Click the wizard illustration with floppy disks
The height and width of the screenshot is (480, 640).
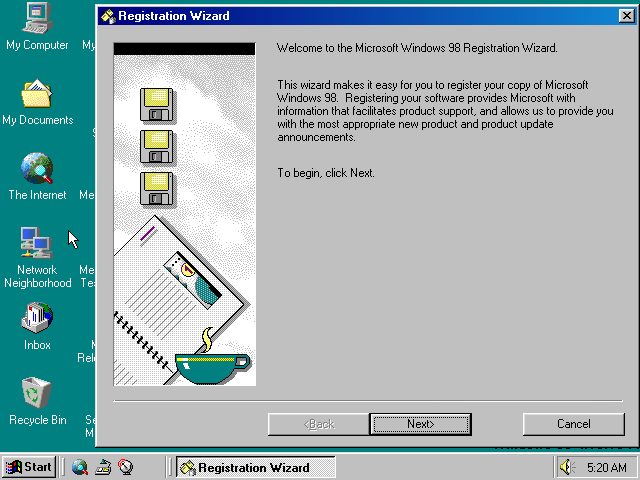click(184, 214)
